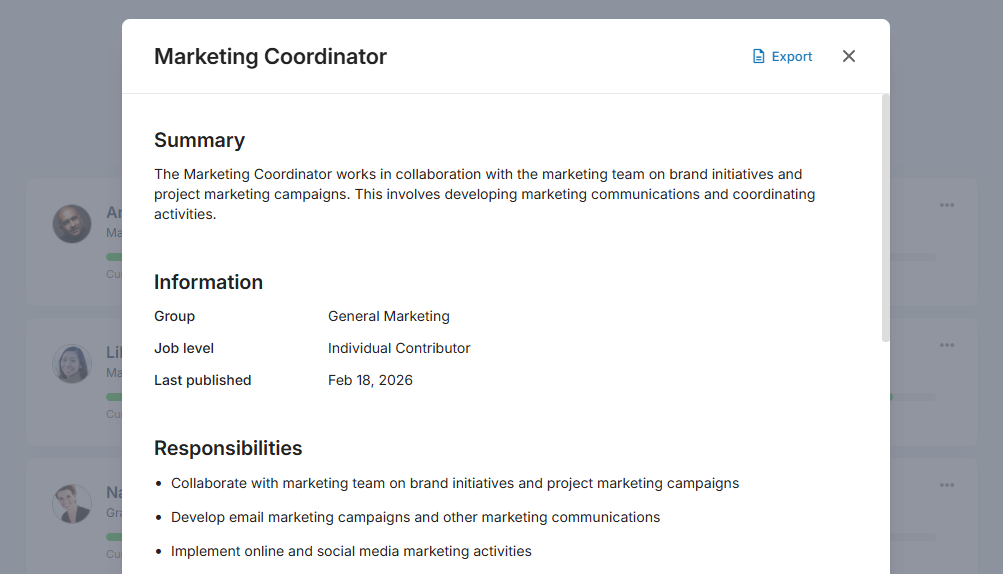The height and width of the screenshot is (574, 1003).
Task: Click the Marketing Coordinator dialog title
Action: pyautogui.click(x=270, y=57)
